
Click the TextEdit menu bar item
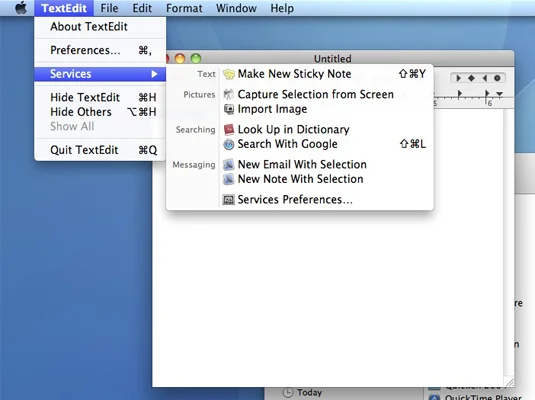point(64,8)
